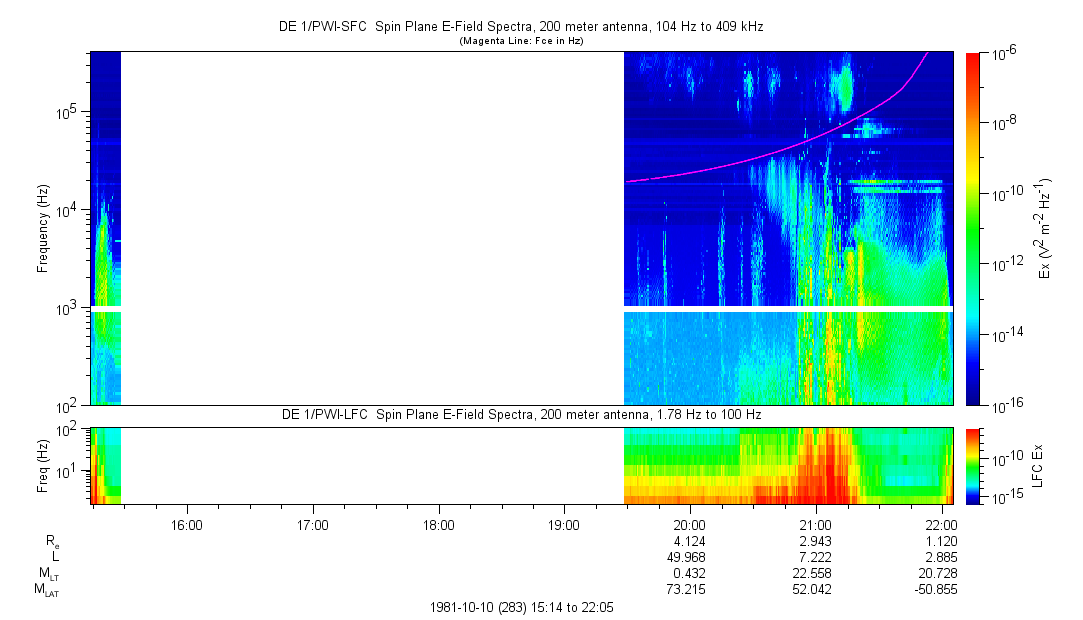Image resolution: width=1083 pixels, height=620 pixels.
Task: Select the Magenta Line Fce subtitle text
Action: click(520, 41)
